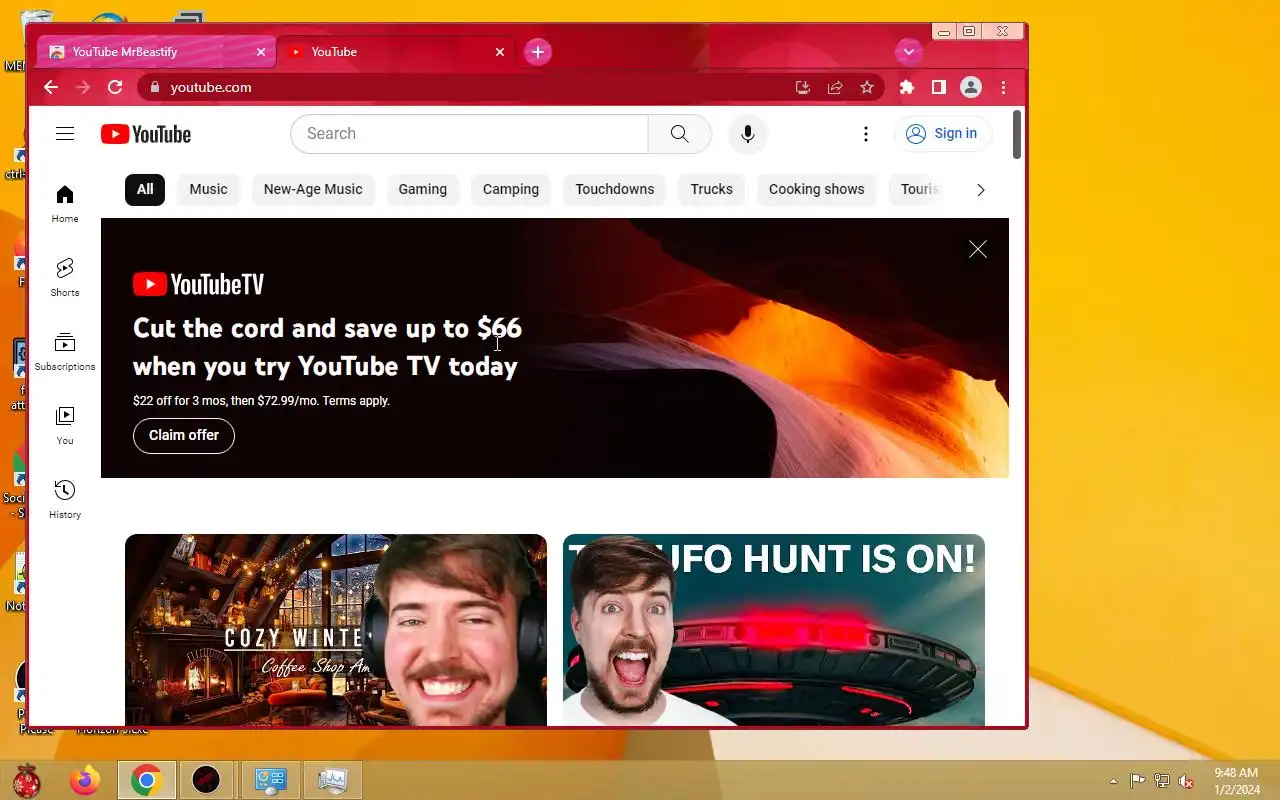Reload the page

coord(115,87)
